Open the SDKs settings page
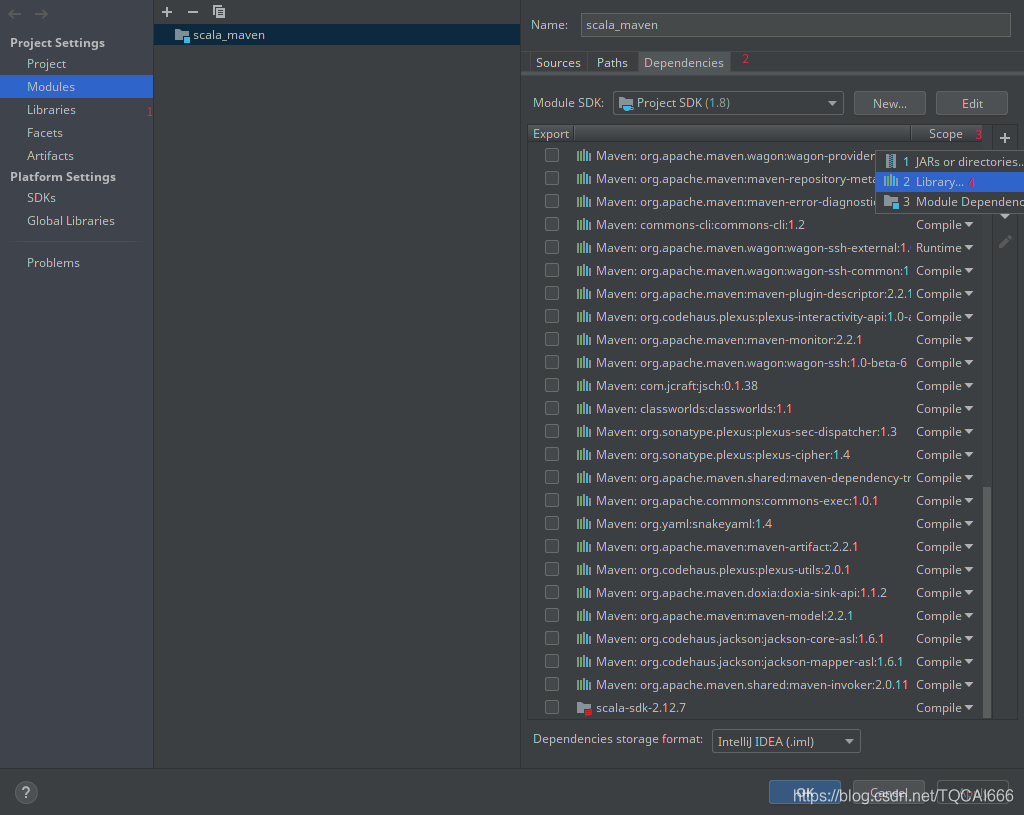The height and width of the screenshot is (815, 1024). click(x=41, y=197)
